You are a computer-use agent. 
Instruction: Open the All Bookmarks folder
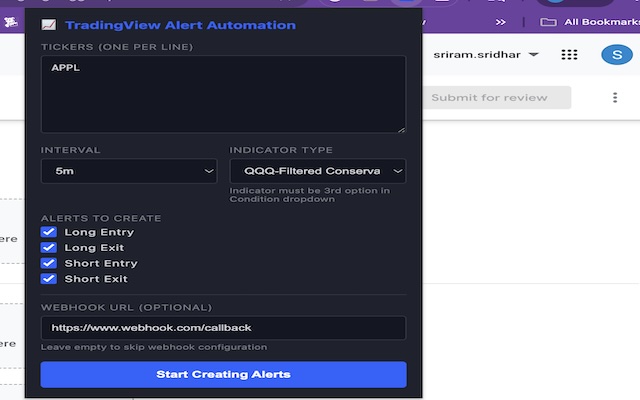pos(590,22)
